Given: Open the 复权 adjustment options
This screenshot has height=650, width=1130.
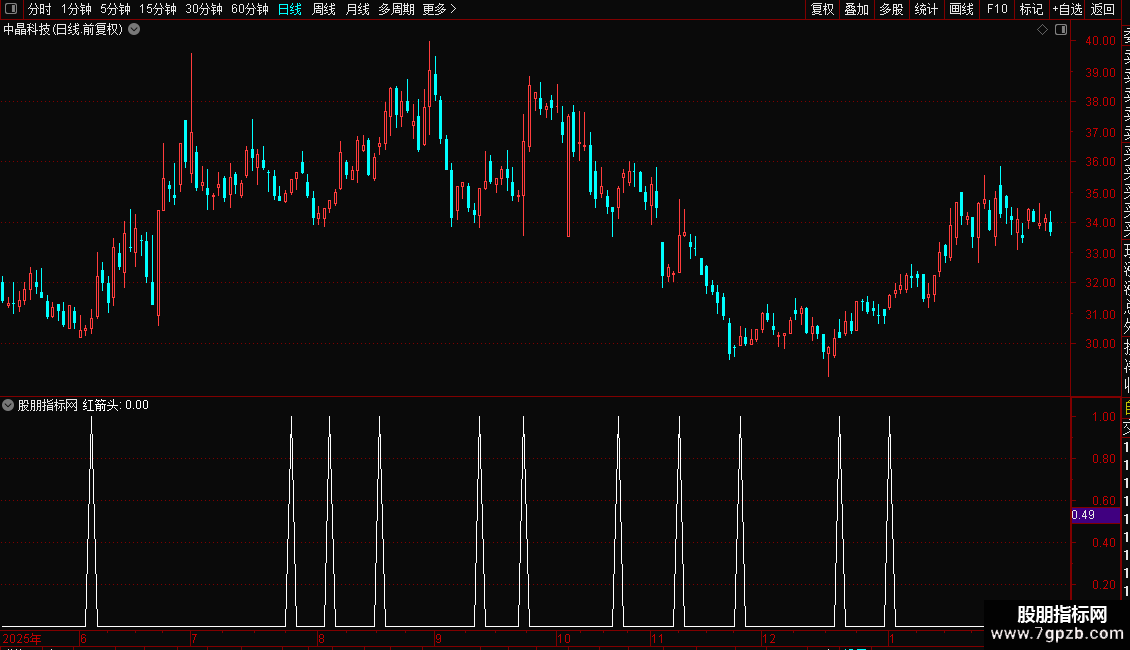Looking at the screenshot, I should (x=822, y=9).
